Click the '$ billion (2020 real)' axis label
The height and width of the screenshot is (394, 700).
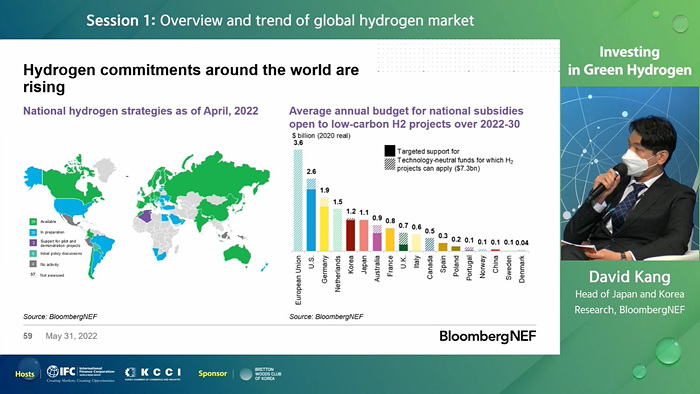point(321,136)
